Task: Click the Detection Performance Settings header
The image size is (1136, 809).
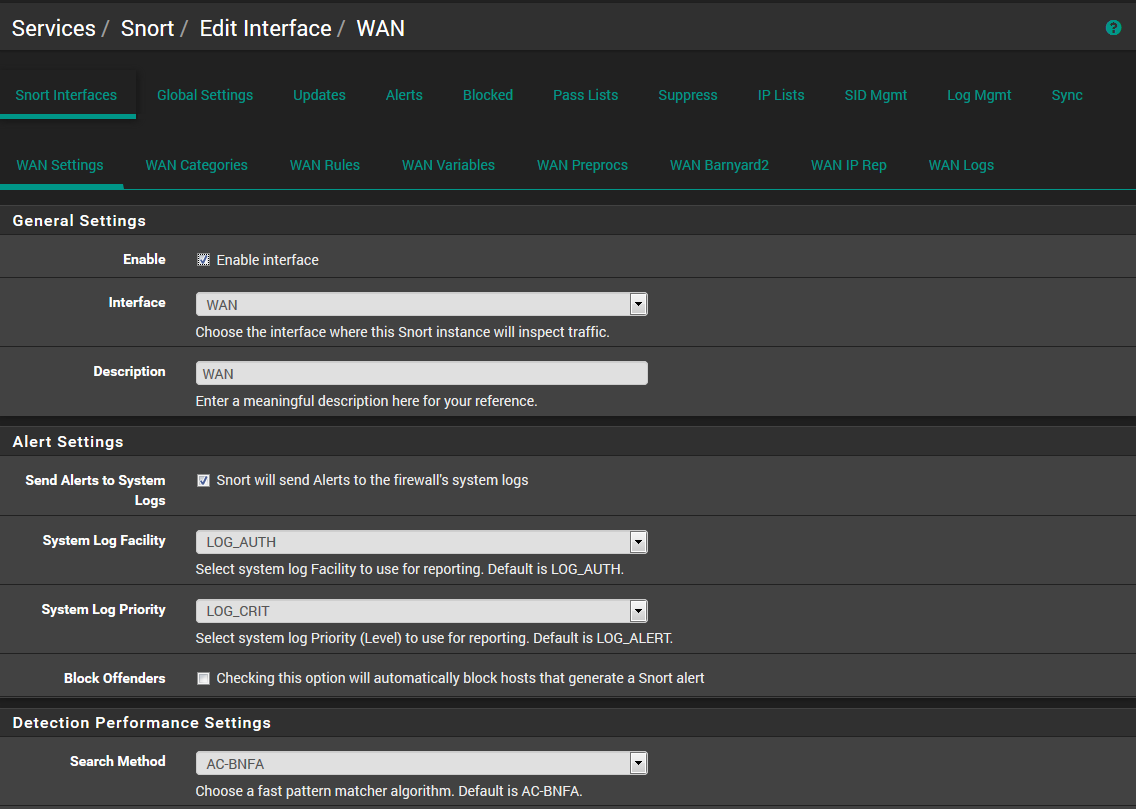Action: (x=142, y=723)
